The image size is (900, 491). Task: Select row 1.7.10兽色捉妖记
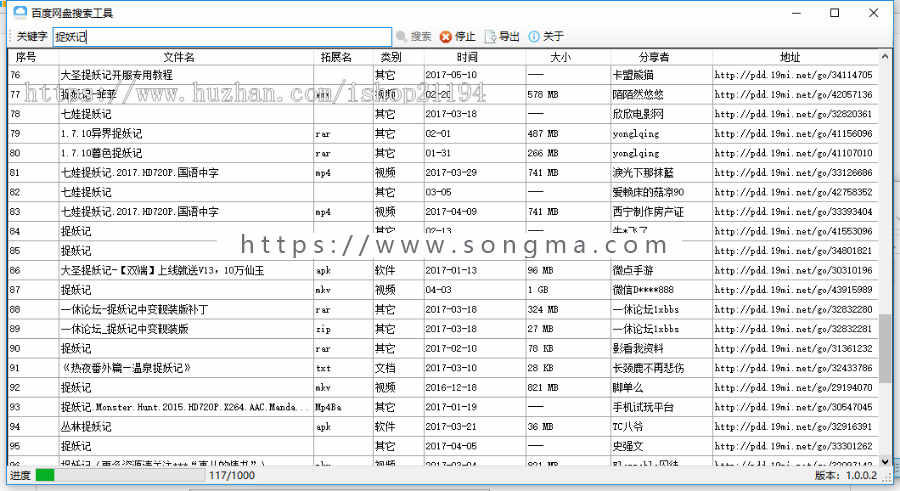tap(444, 153)
